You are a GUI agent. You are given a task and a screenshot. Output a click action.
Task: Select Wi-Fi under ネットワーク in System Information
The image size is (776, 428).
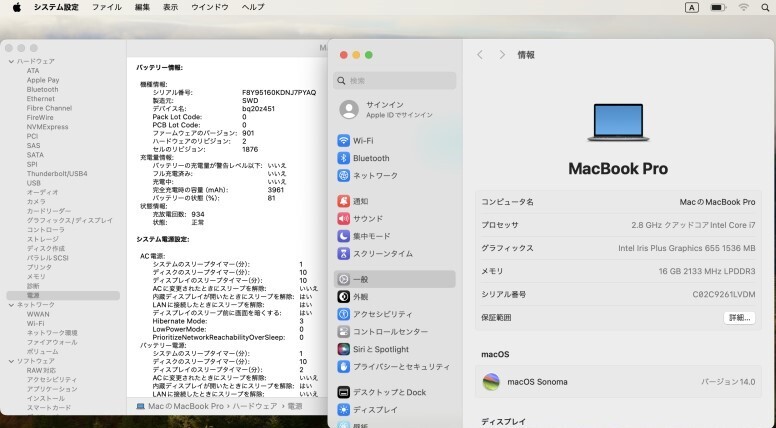click(x=35, y=324)
